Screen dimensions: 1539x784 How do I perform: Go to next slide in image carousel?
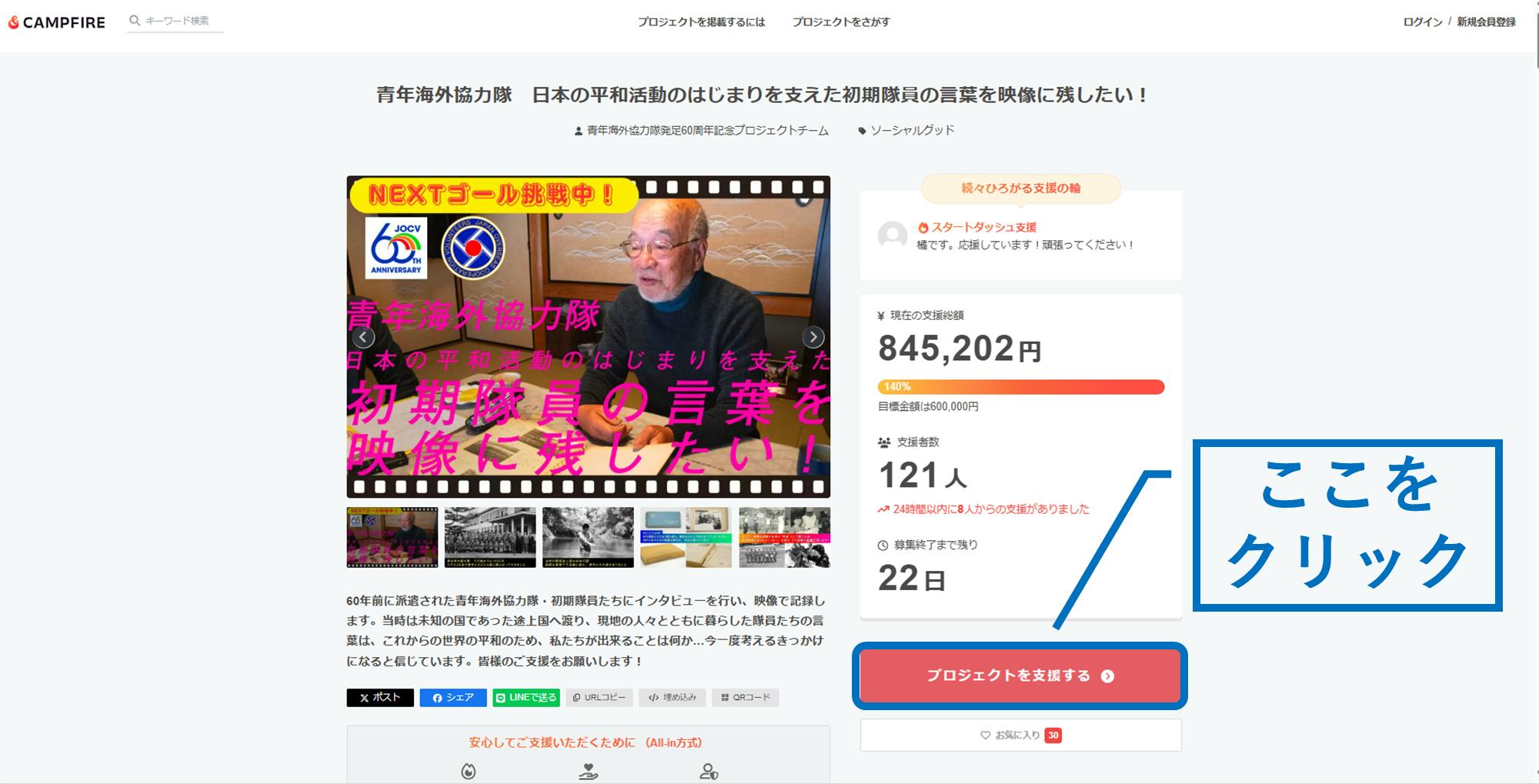pos(813,337)
